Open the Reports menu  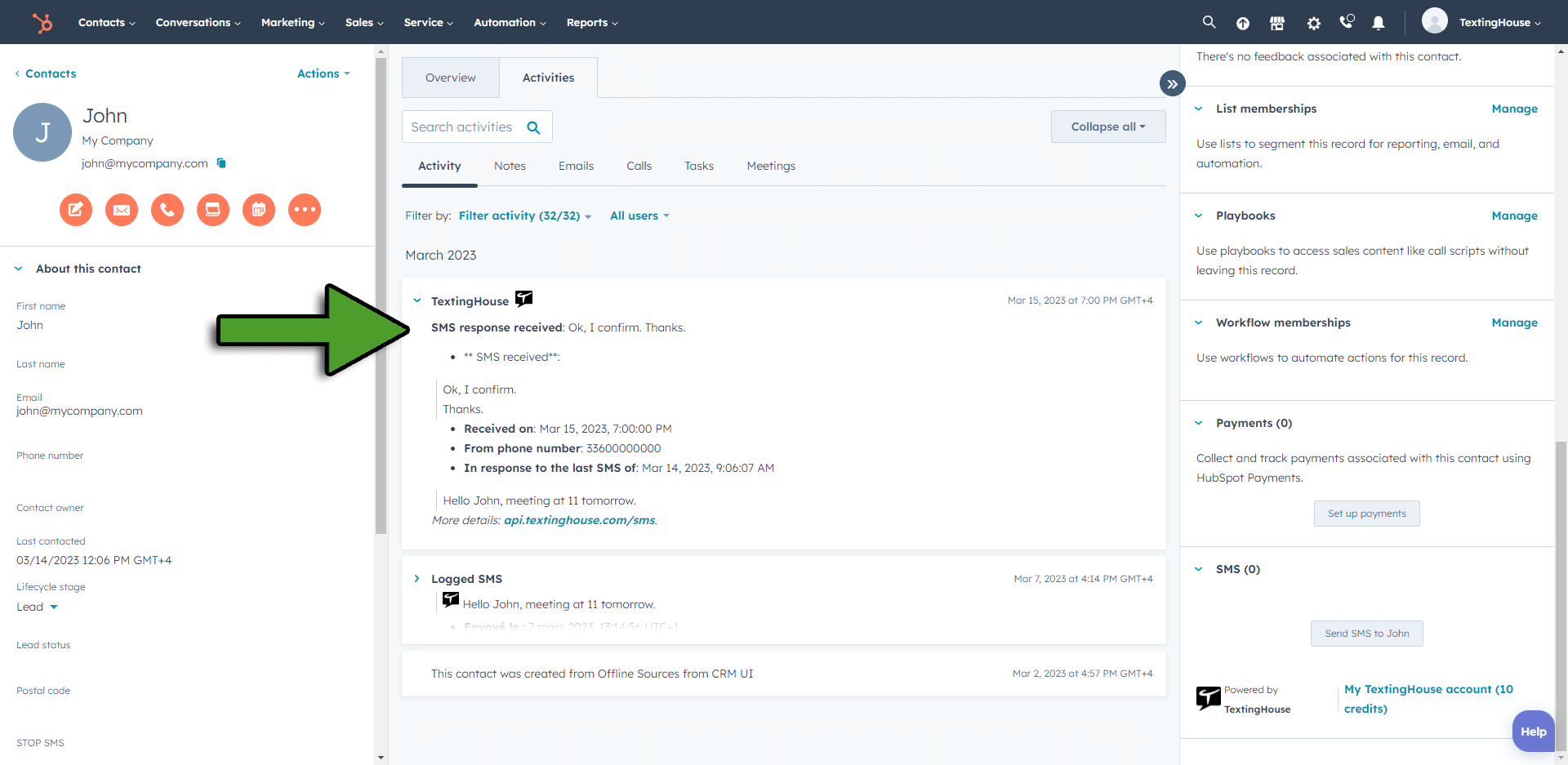pyautogui.click(x=592, y=23)
